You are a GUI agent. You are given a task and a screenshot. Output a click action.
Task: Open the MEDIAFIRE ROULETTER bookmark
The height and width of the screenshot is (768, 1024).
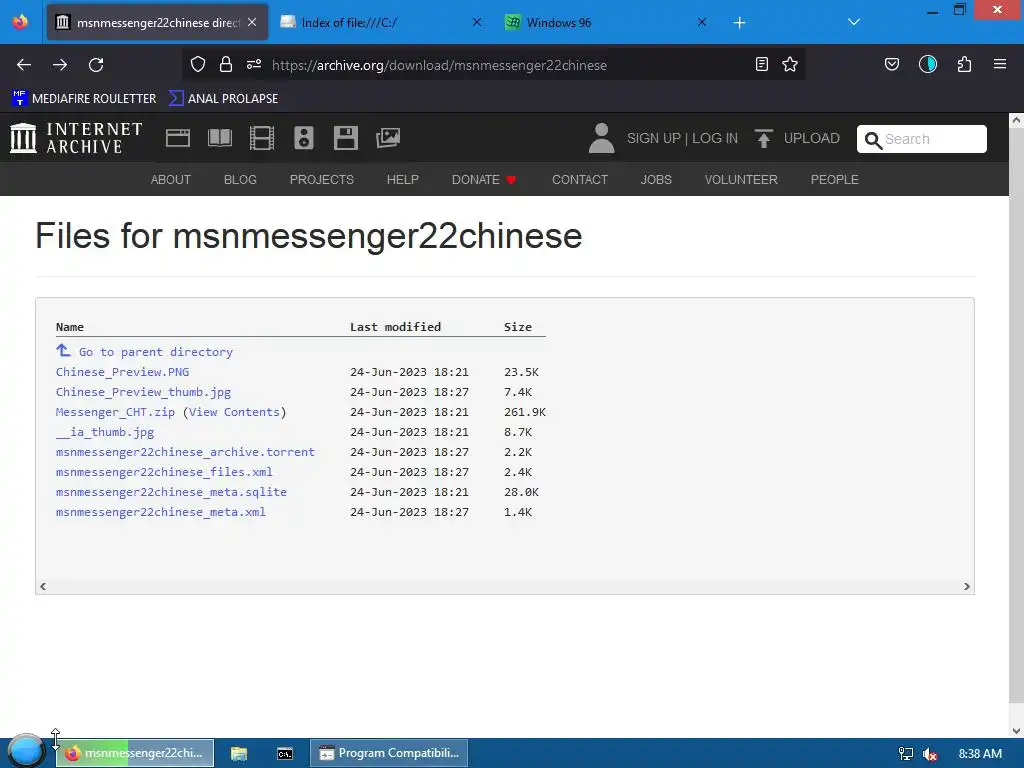coord(84,99)
